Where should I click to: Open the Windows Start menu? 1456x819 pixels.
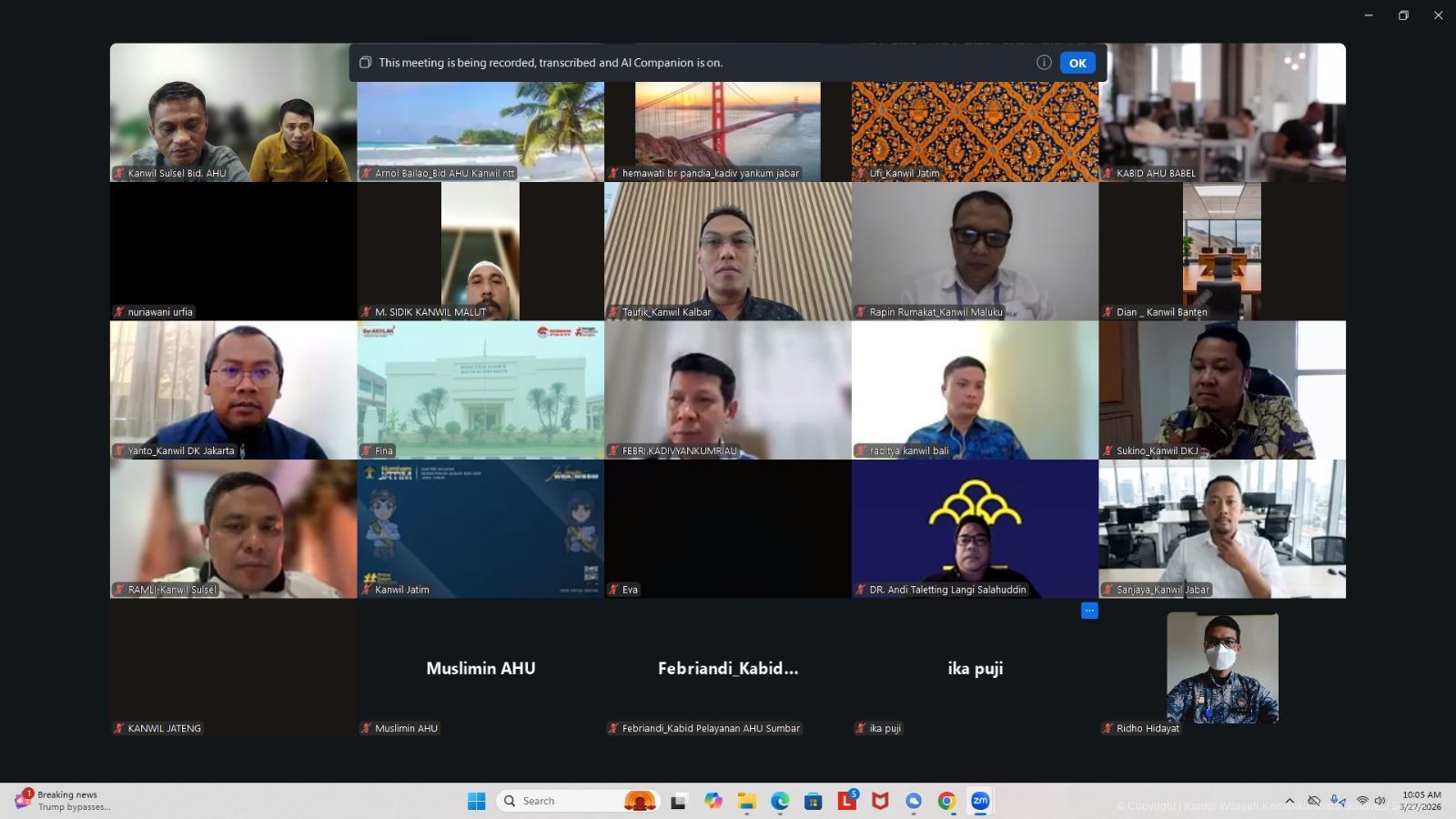pos(477,801)
